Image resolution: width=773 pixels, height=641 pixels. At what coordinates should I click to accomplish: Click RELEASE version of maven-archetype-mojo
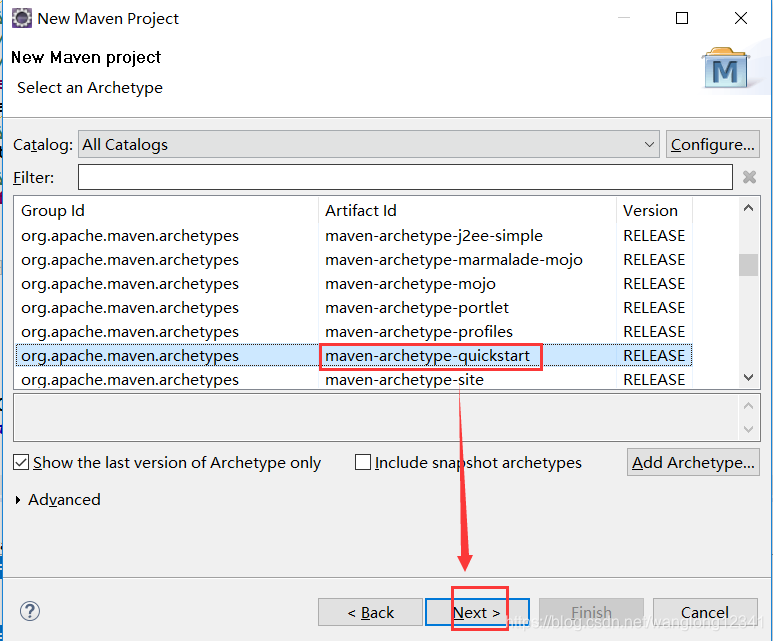654,284
